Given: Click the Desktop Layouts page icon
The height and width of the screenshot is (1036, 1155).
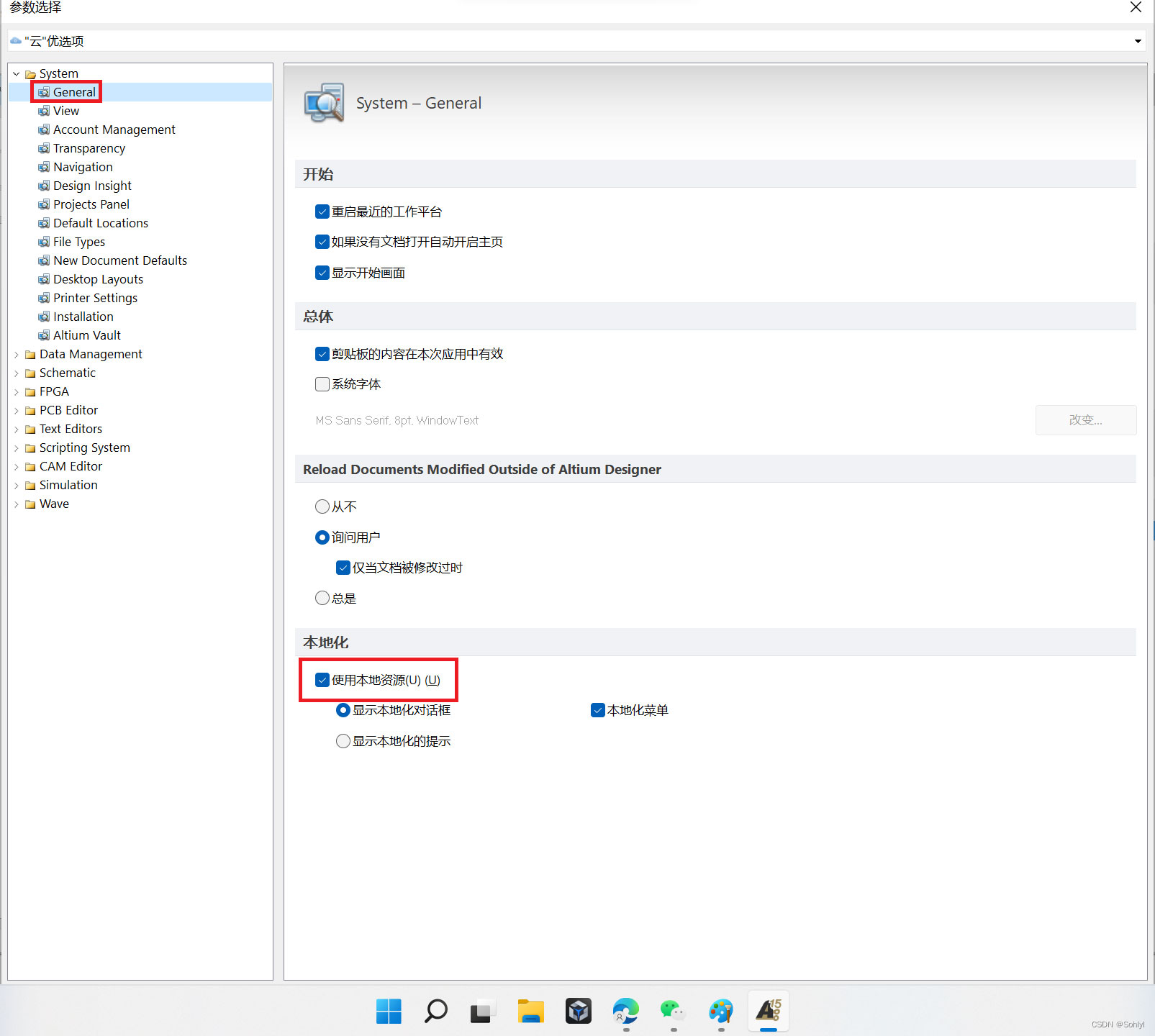Looking at the screenshot, I should click(44, 279).
